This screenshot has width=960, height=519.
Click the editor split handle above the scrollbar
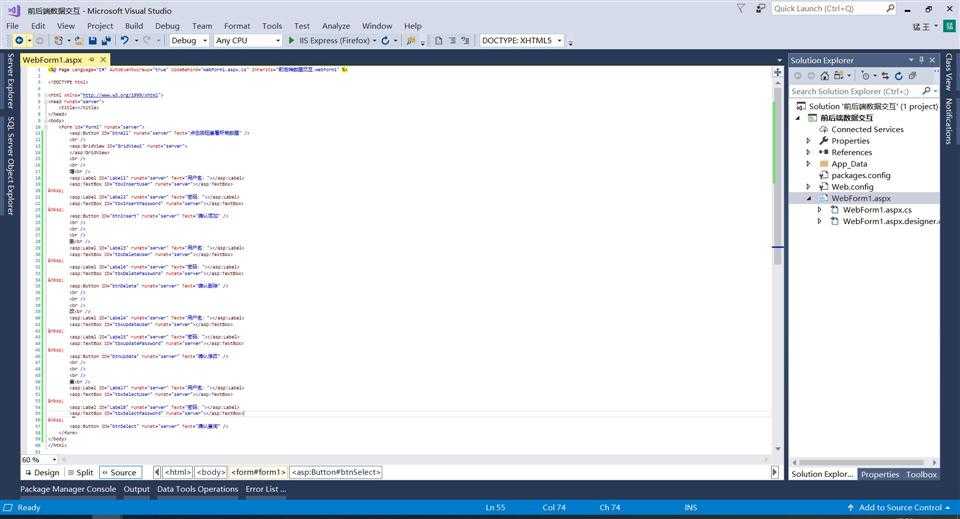778,72
